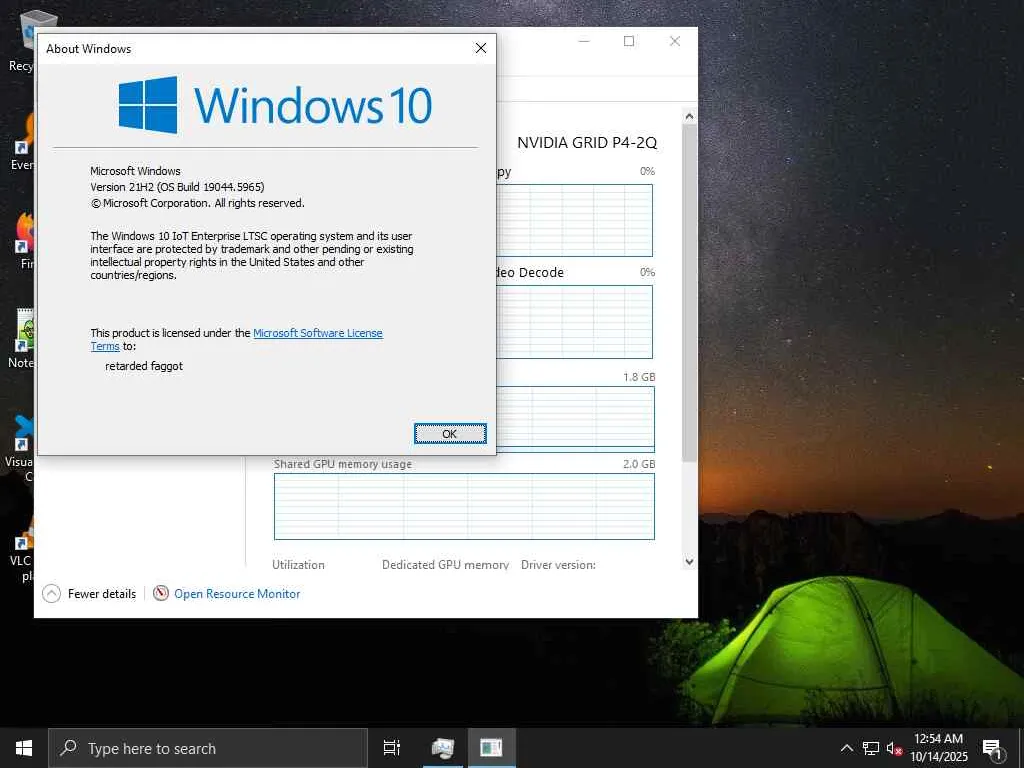
Task: Click the muted volume tray icon
Action: [894, 748]
